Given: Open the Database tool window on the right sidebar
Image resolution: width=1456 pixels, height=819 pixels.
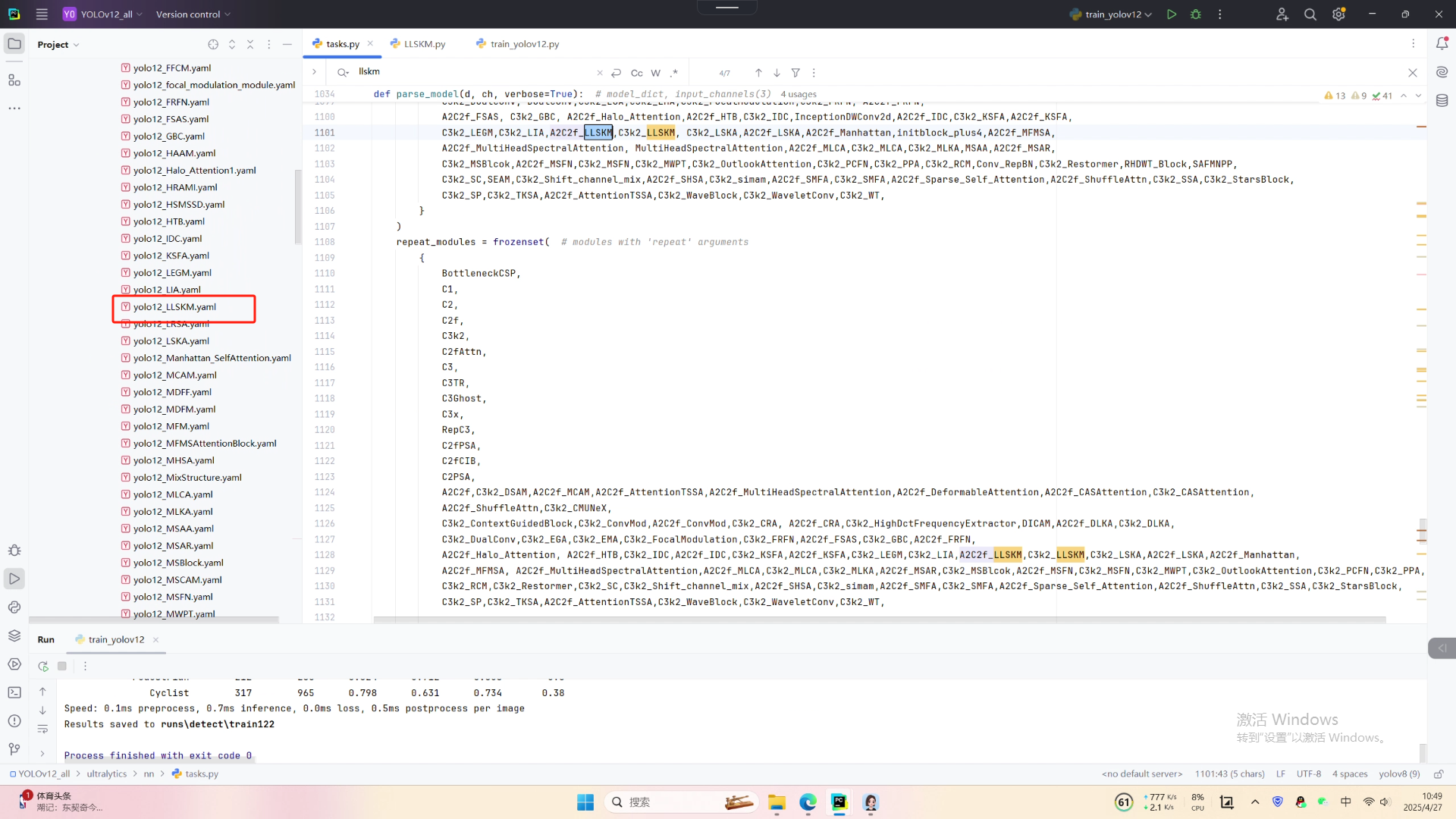Looking at the screenshot, I should 1442,101.
